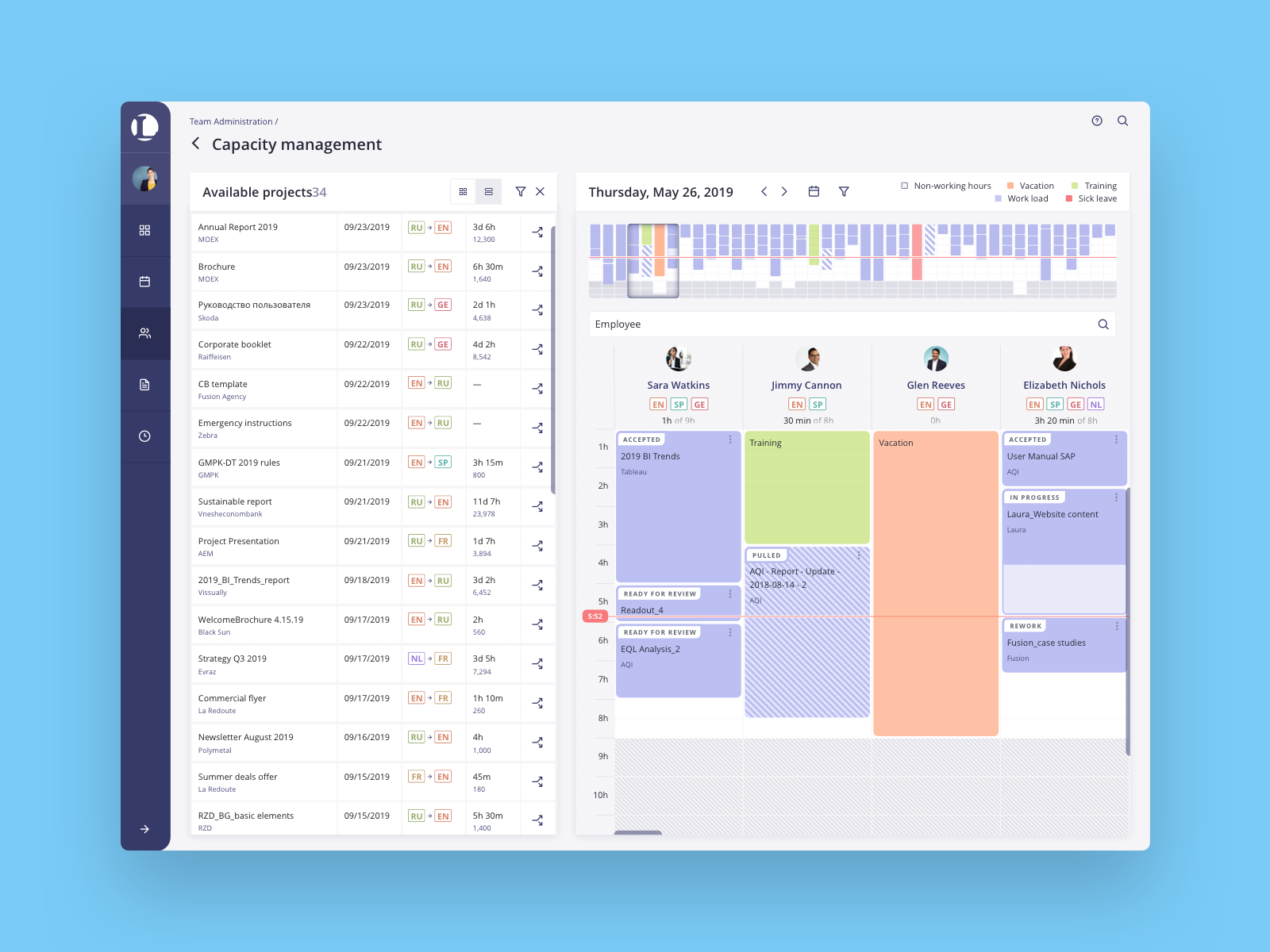The width and height of the screenshot is (1270, 952).
Task: Click the 5:52 current time marker
Action: click(x=595, y=616)
